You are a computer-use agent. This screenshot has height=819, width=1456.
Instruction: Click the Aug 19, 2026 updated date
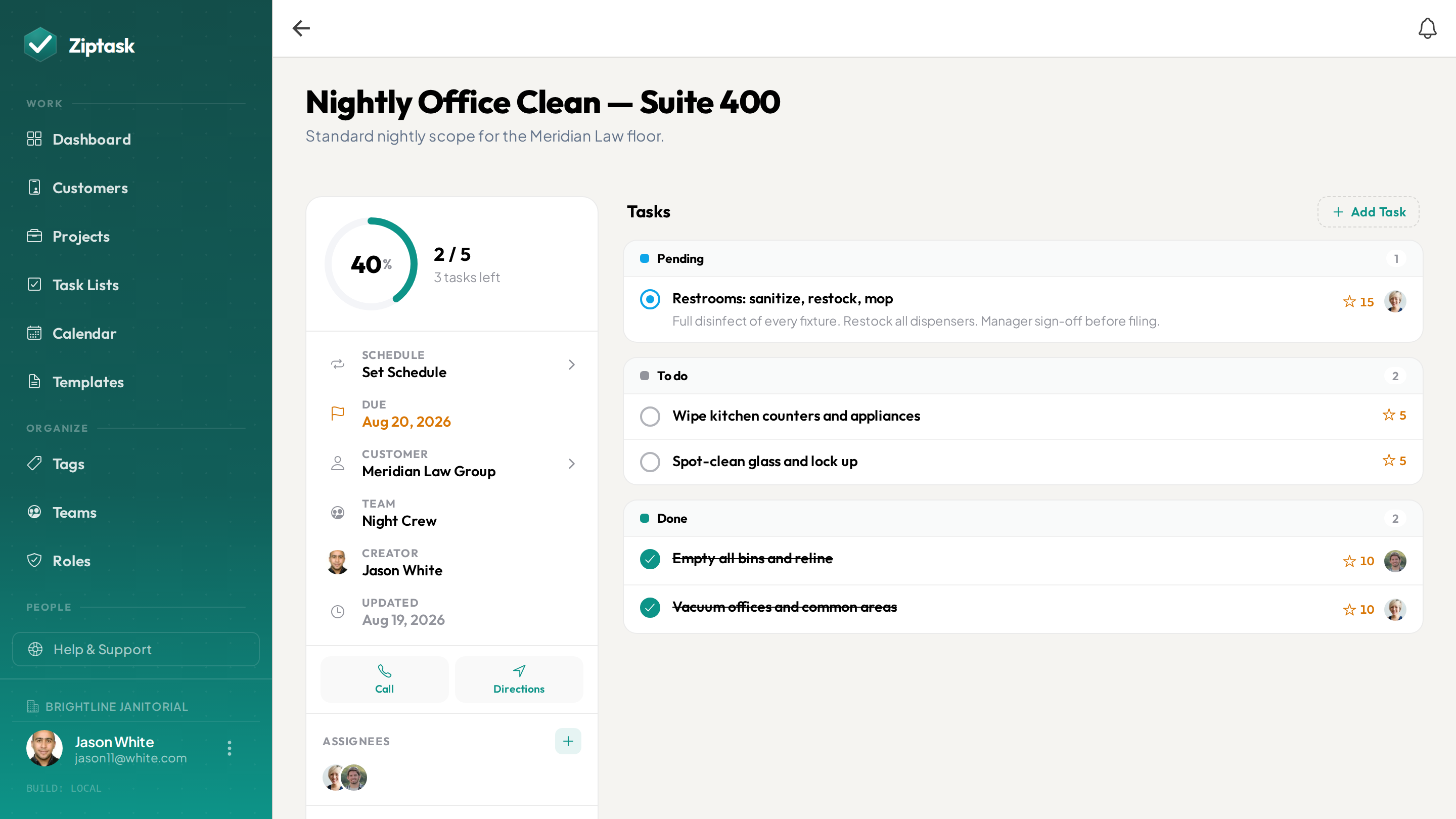tap(403, 620)
